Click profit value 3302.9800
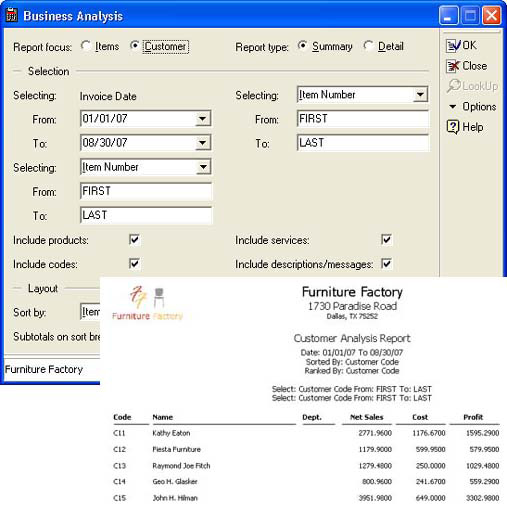Image resolution: width=507 pixels, height=507 pixels. (x=482, y=498)
